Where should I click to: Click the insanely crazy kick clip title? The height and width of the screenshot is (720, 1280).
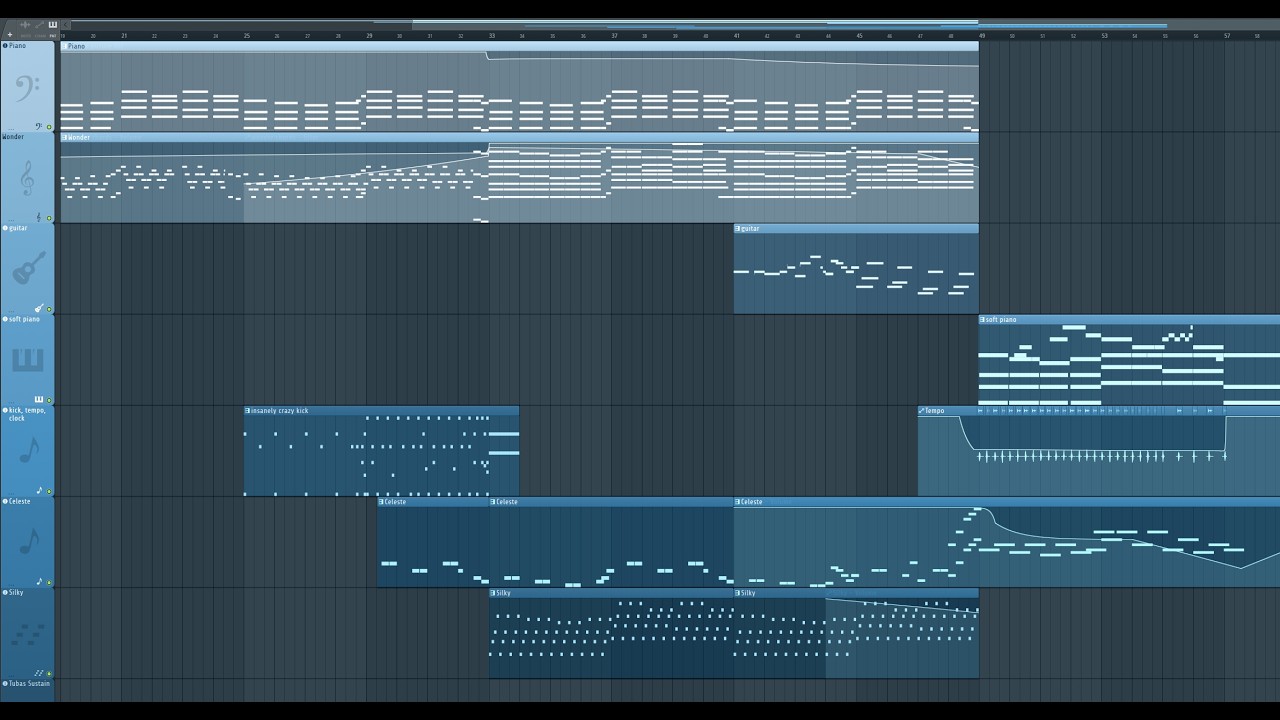pos(280,410)
